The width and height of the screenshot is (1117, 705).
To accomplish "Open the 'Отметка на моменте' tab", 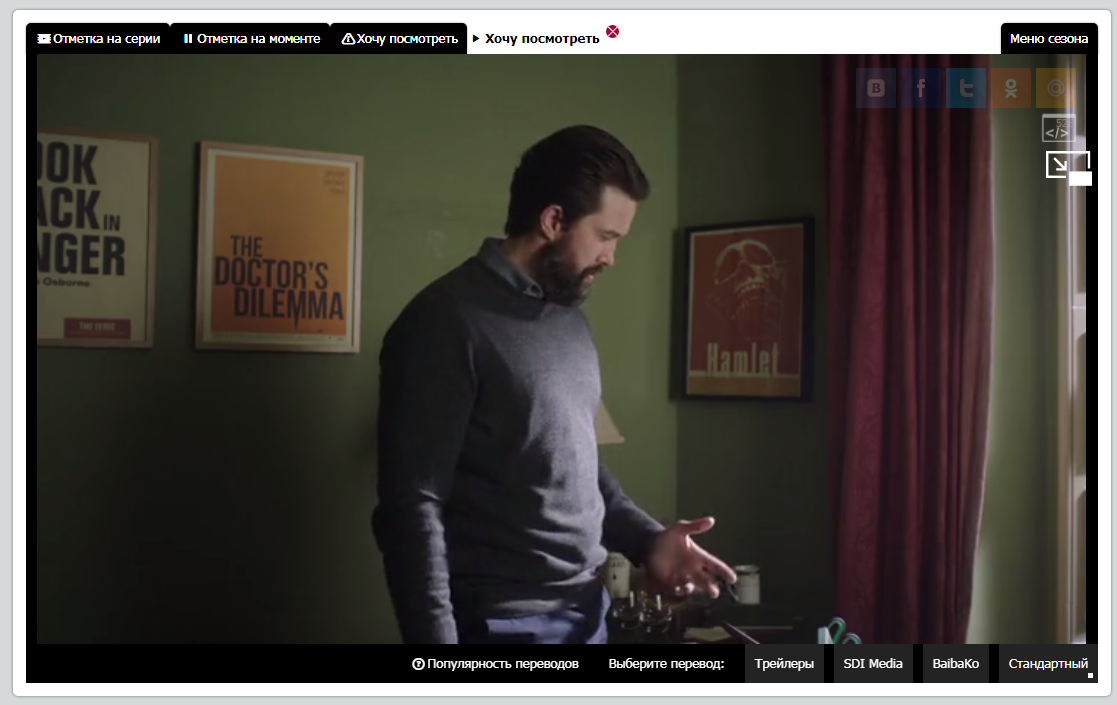I will click(251, 38).
